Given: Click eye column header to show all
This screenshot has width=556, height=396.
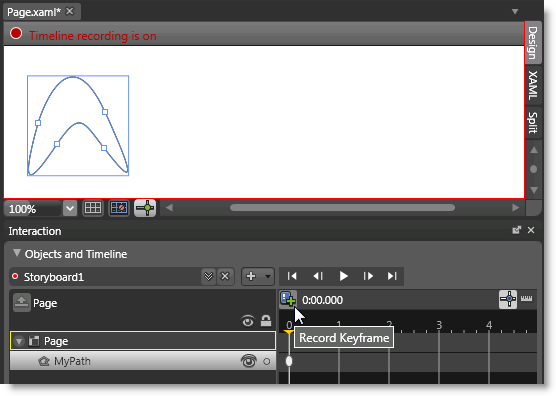Looking at the screenshot, I should coord(248,321).
